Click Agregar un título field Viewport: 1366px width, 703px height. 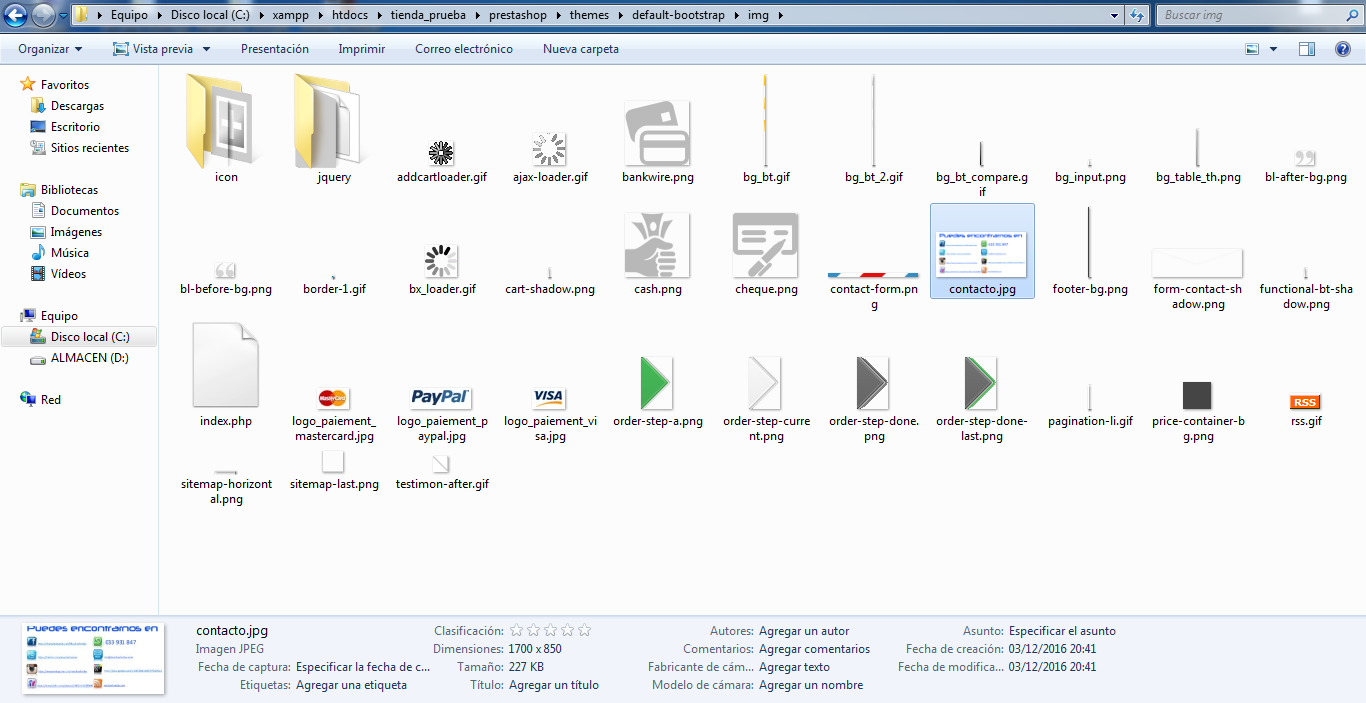point(554,685)
